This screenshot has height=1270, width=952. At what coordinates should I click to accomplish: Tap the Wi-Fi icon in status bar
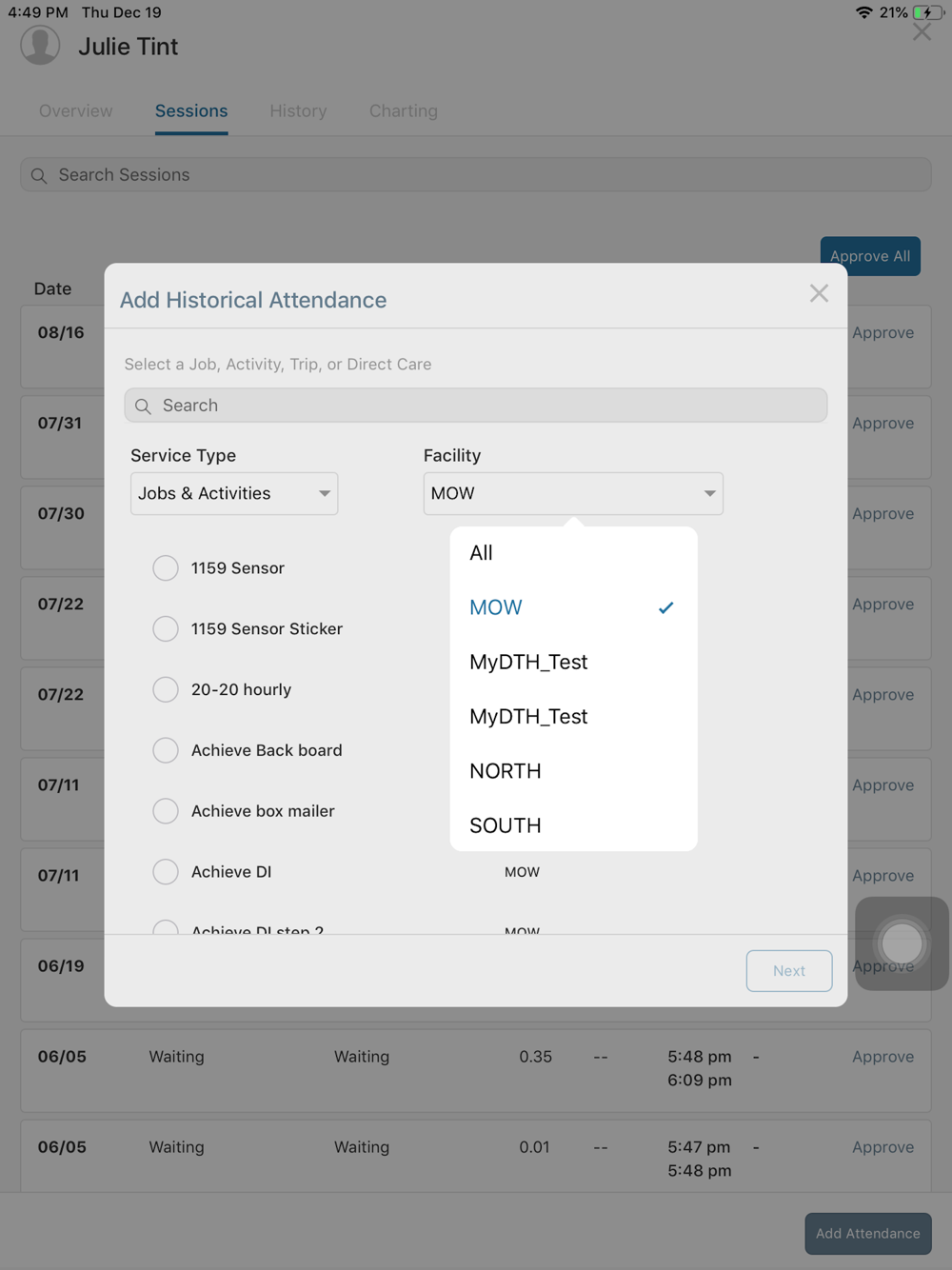863,12
